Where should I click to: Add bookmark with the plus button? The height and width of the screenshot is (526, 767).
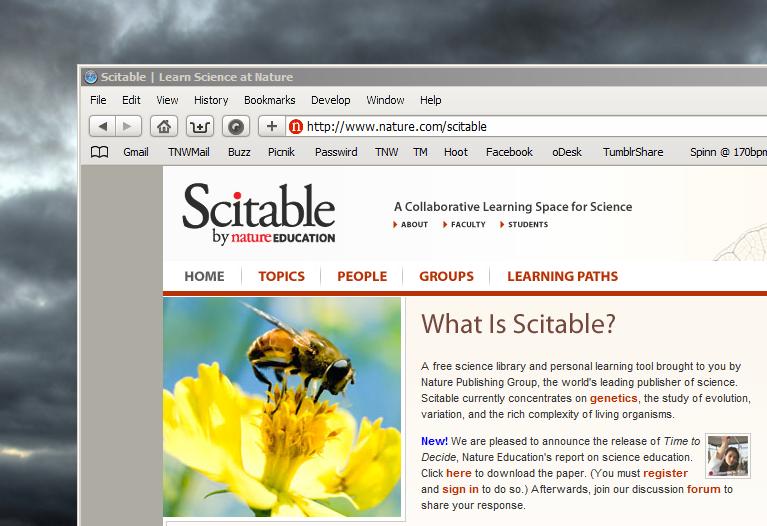(x=271, y=127)
